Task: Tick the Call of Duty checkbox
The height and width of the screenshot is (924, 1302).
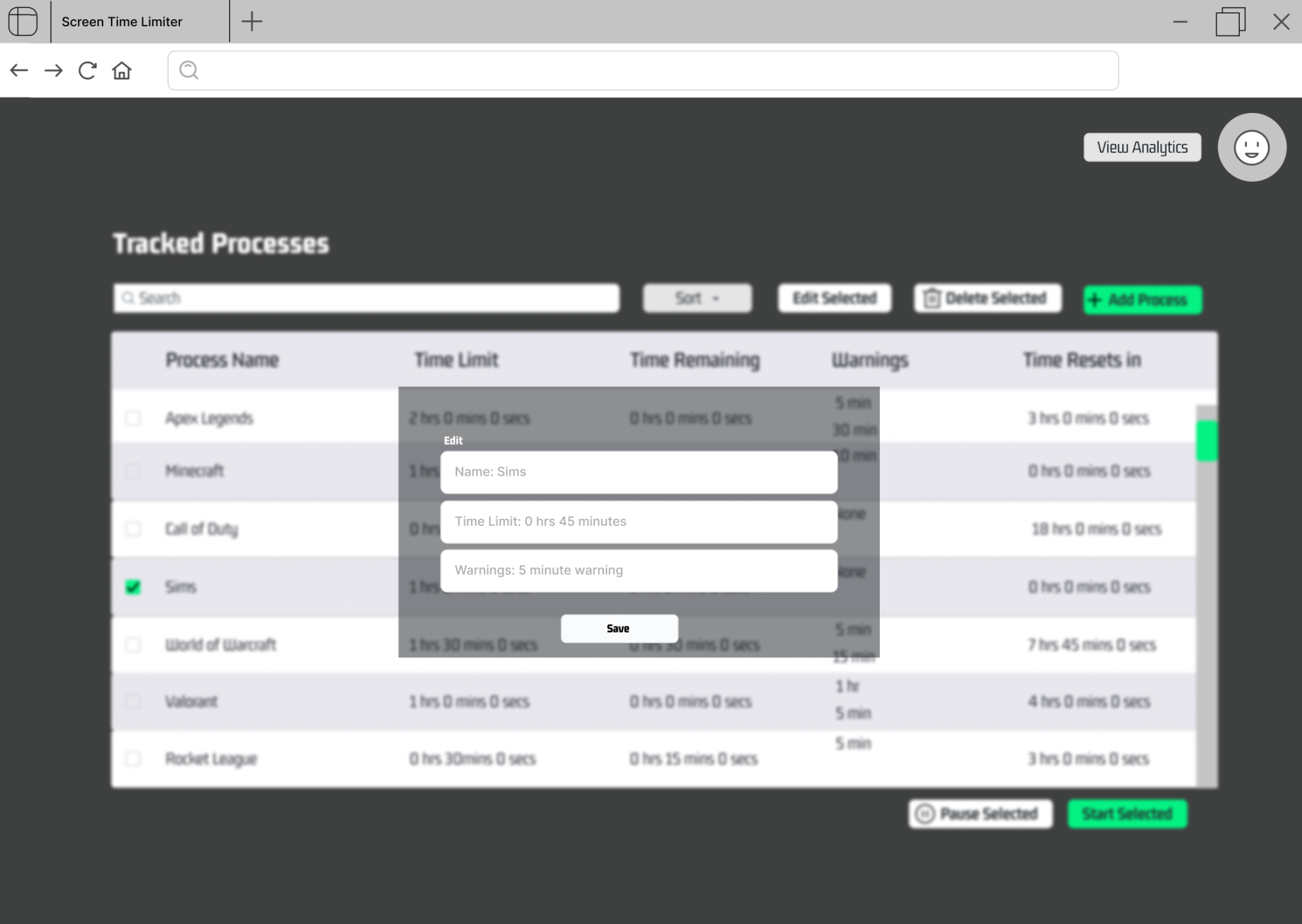Action: (133, 529)
